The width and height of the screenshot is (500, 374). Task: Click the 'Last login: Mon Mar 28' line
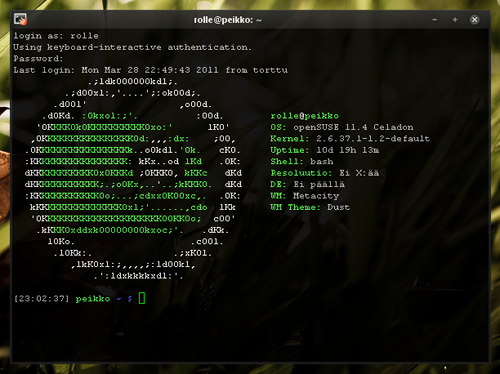150,70
